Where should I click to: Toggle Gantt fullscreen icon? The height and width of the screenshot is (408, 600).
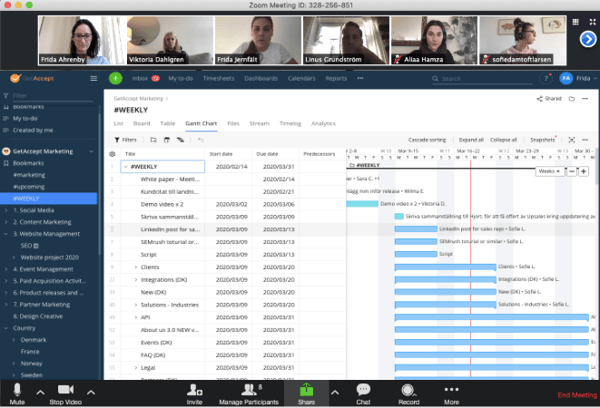[571, 140]
